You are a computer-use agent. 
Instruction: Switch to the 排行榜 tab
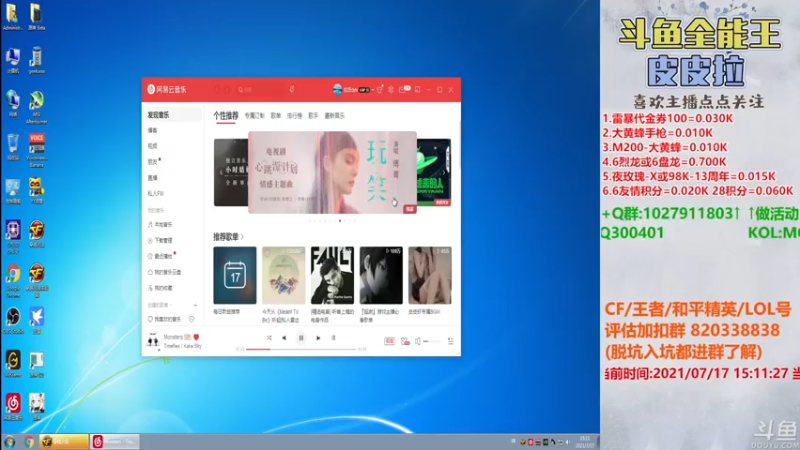294,116
